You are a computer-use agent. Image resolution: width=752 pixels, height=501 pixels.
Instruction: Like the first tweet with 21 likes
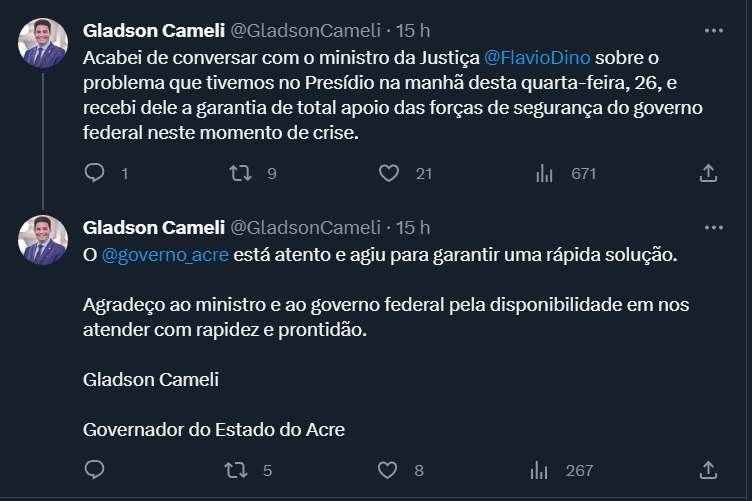point(389,173)
